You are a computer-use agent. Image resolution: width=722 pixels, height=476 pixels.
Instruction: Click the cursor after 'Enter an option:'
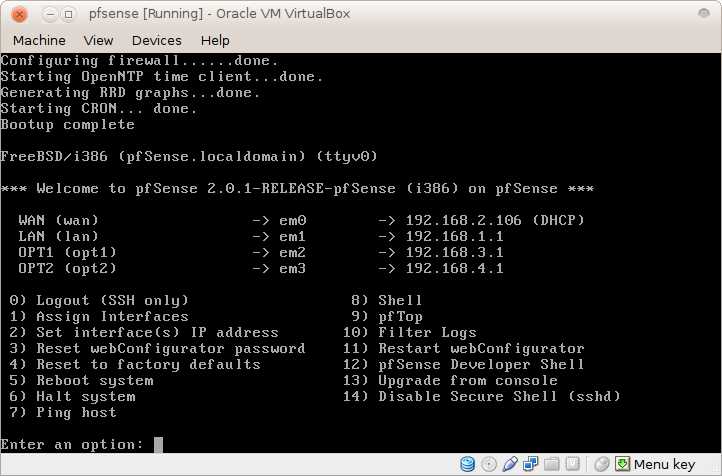click(x=158, y=444)
